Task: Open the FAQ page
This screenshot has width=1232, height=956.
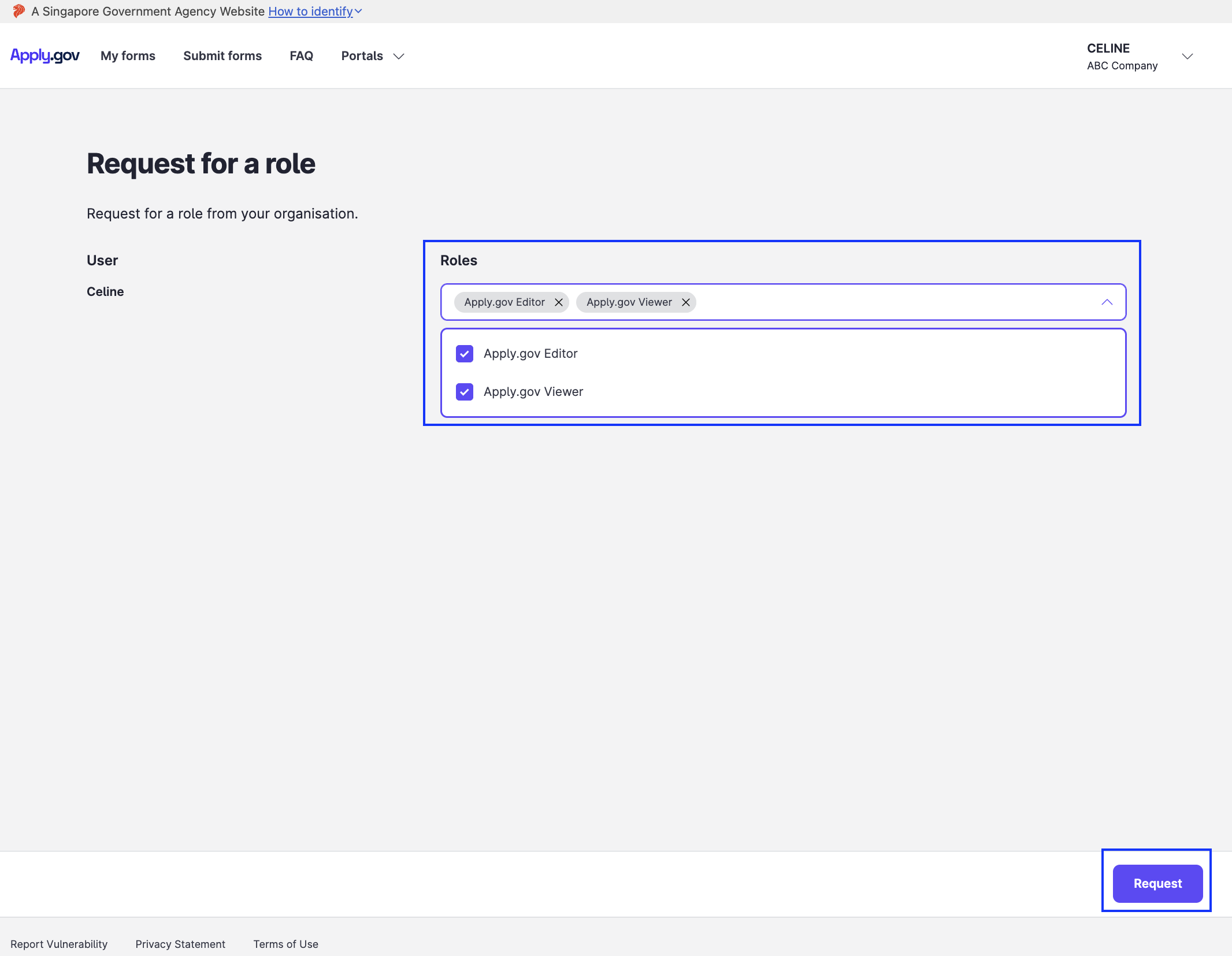Action: click(x=302, y=55)
